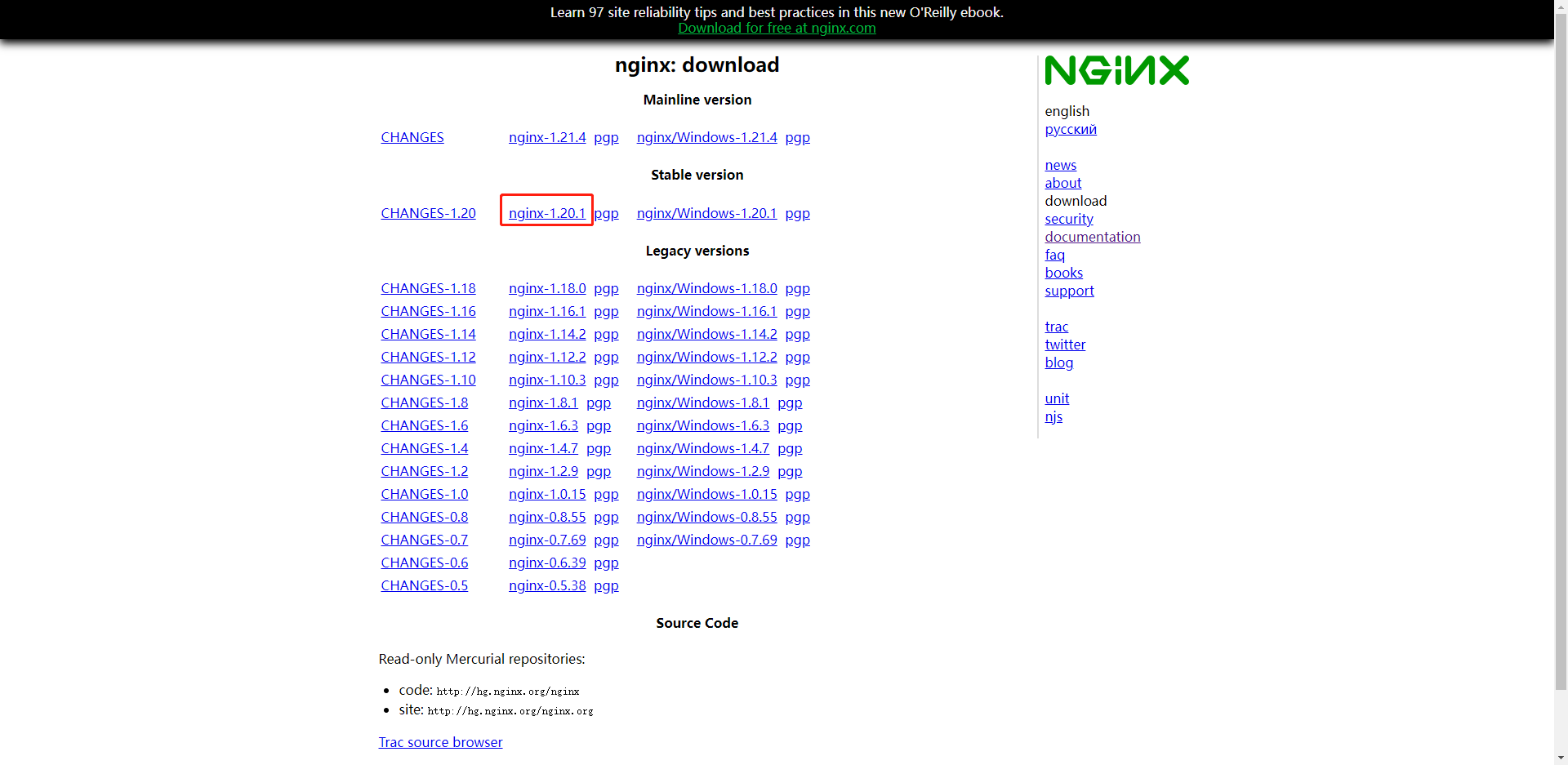Viewport: 1568px width, 765px height.
Task: Click the pgp link beside nginx-0.6.39
Action: point(606,563)
